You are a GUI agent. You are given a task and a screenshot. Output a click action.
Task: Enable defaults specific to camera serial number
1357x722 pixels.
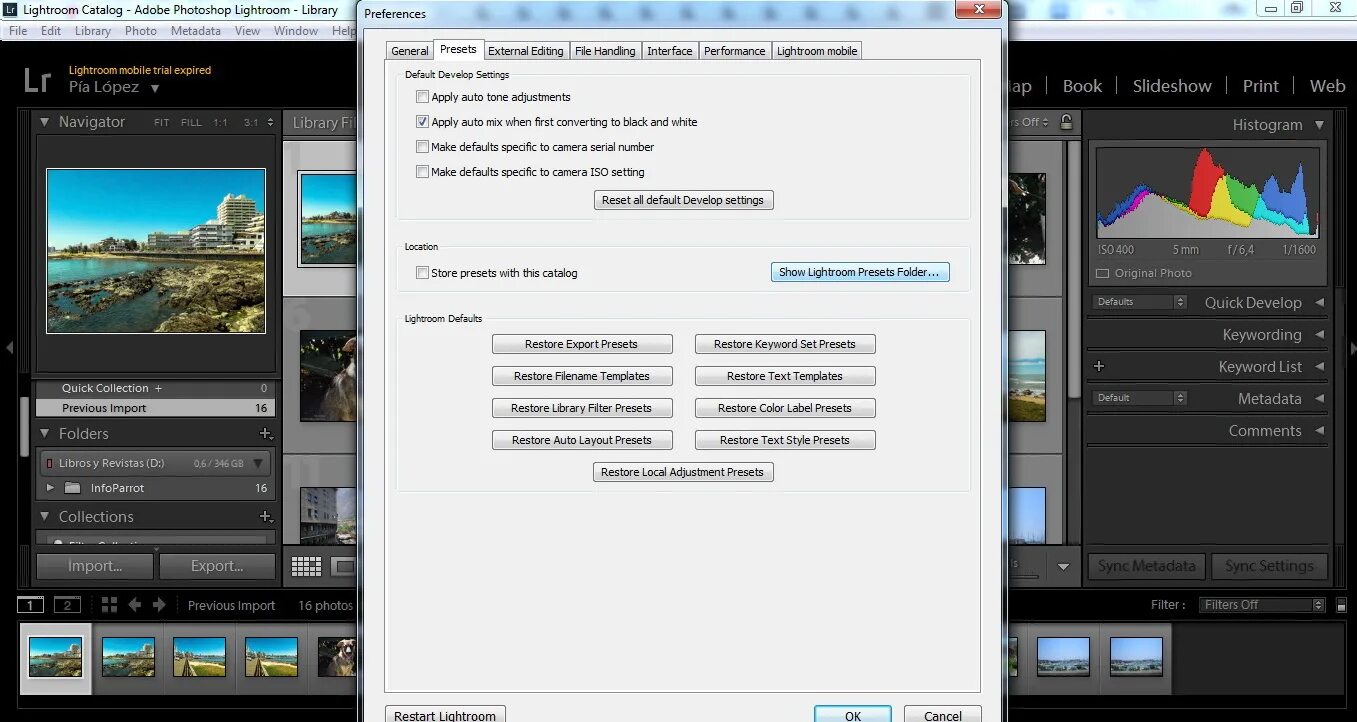click(422, 147)
